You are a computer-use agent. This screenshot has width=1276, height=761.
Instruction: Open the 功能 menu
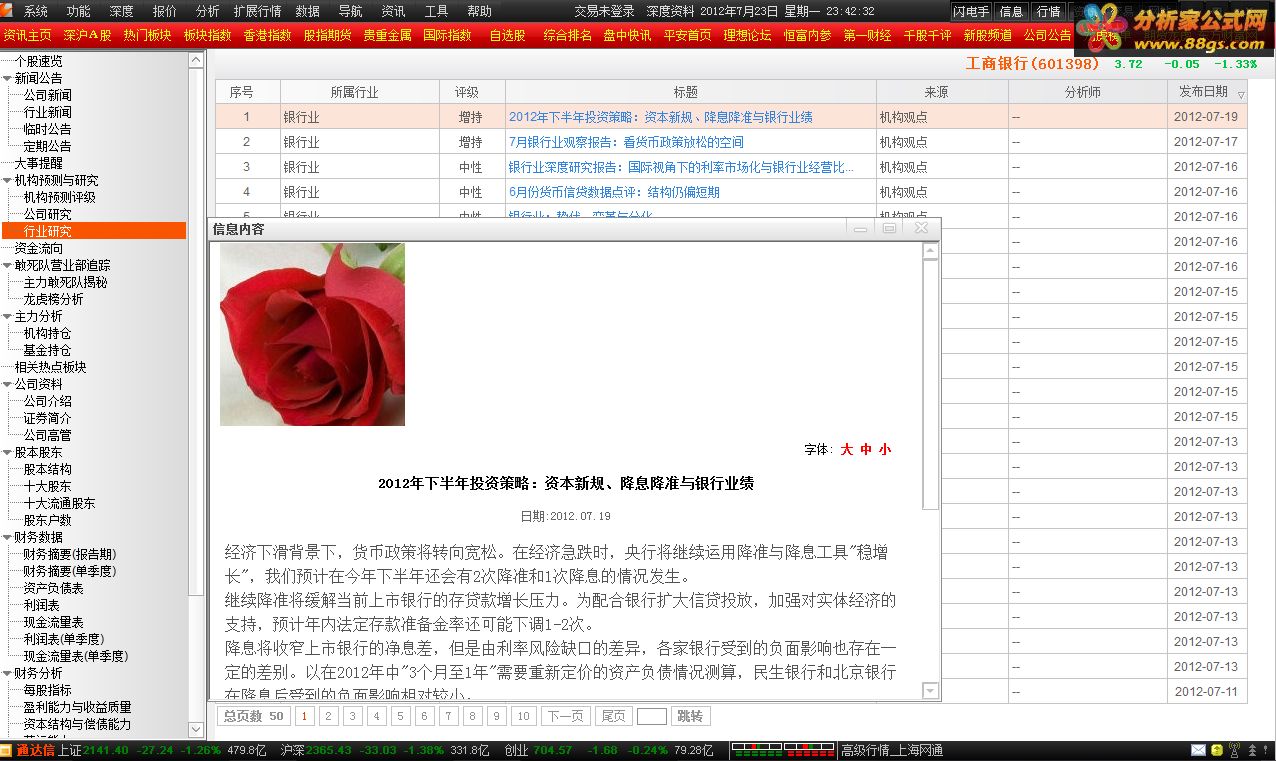(78, 11)
